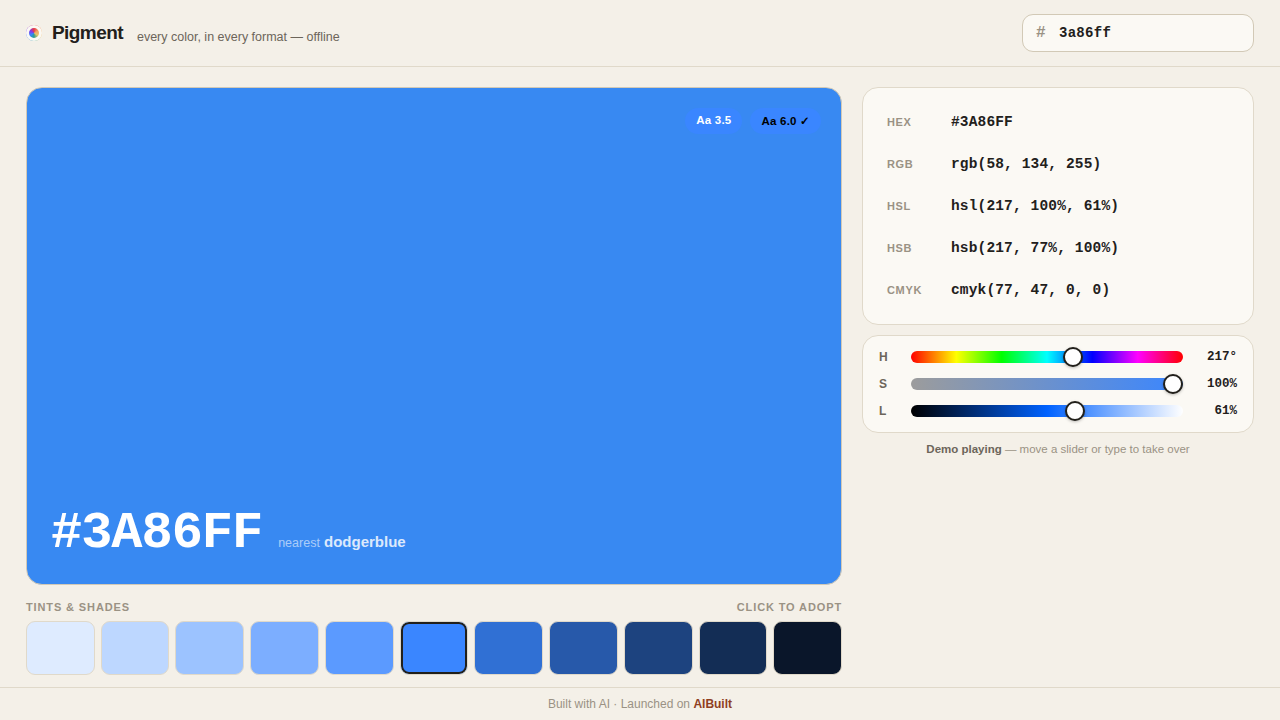The width and height of the screenshot is (1280, 720).
Task: Click the Pigment color wheel logo
Action: (x=34, y=33)
